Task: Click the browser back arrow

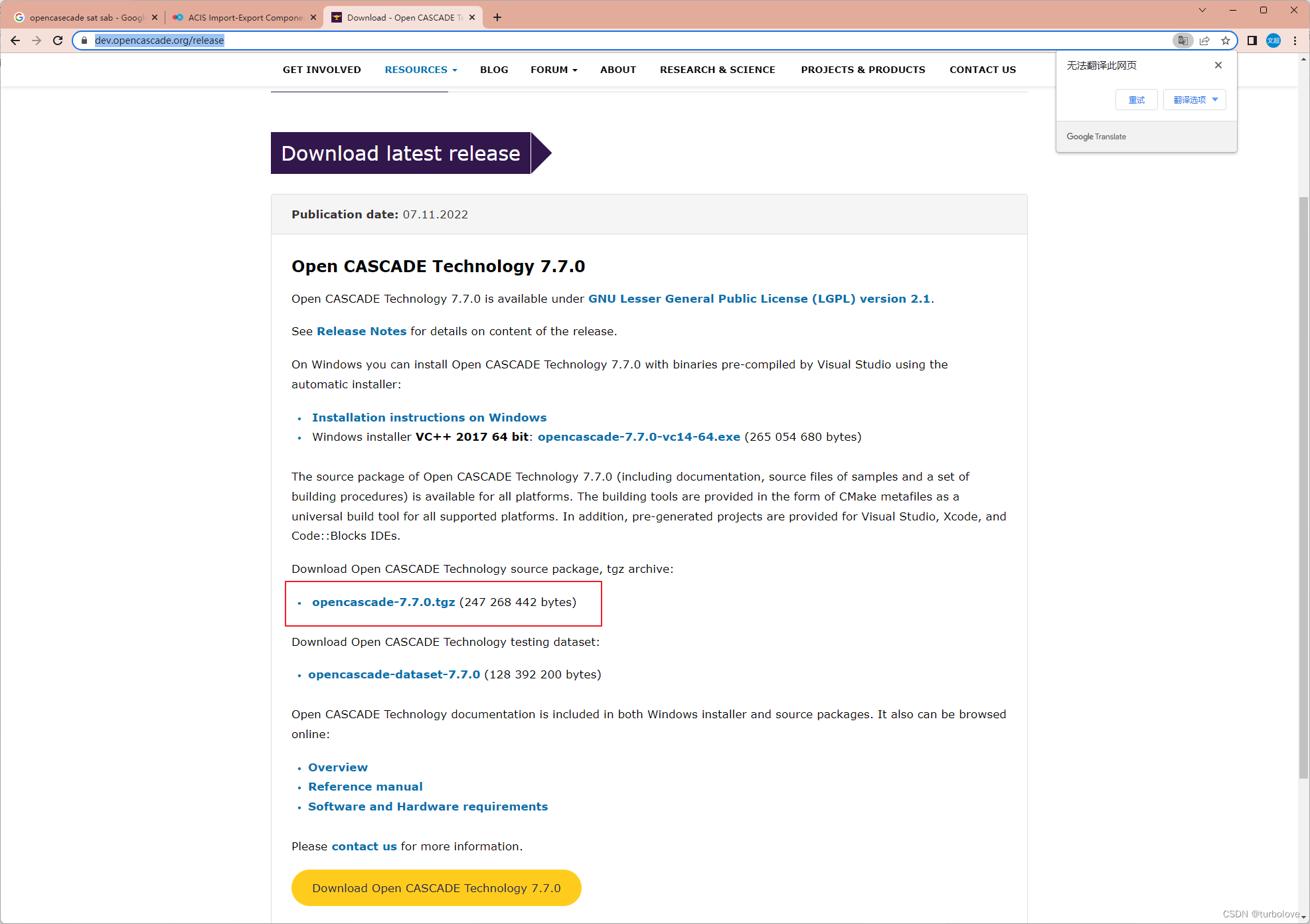Action: (15, 40)
